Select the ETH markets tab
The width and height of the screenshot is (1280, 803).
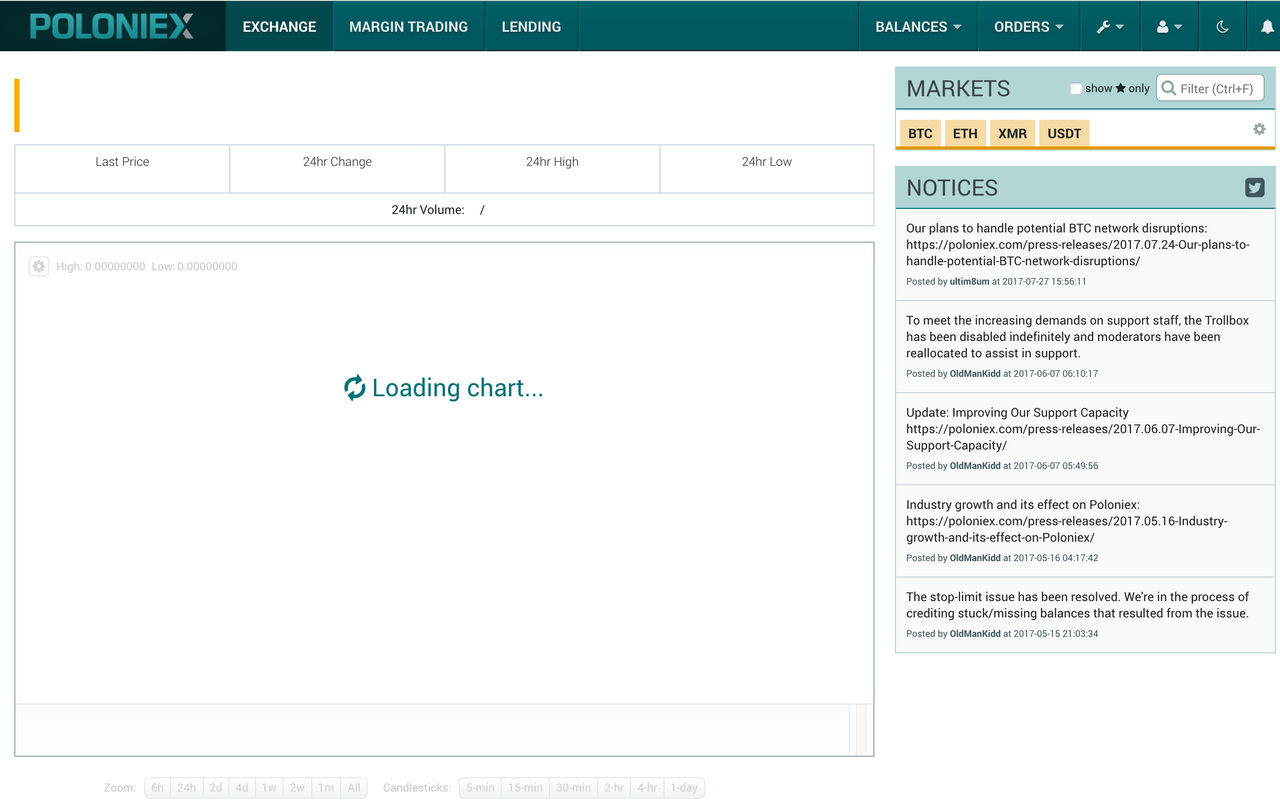click(965, 133)
